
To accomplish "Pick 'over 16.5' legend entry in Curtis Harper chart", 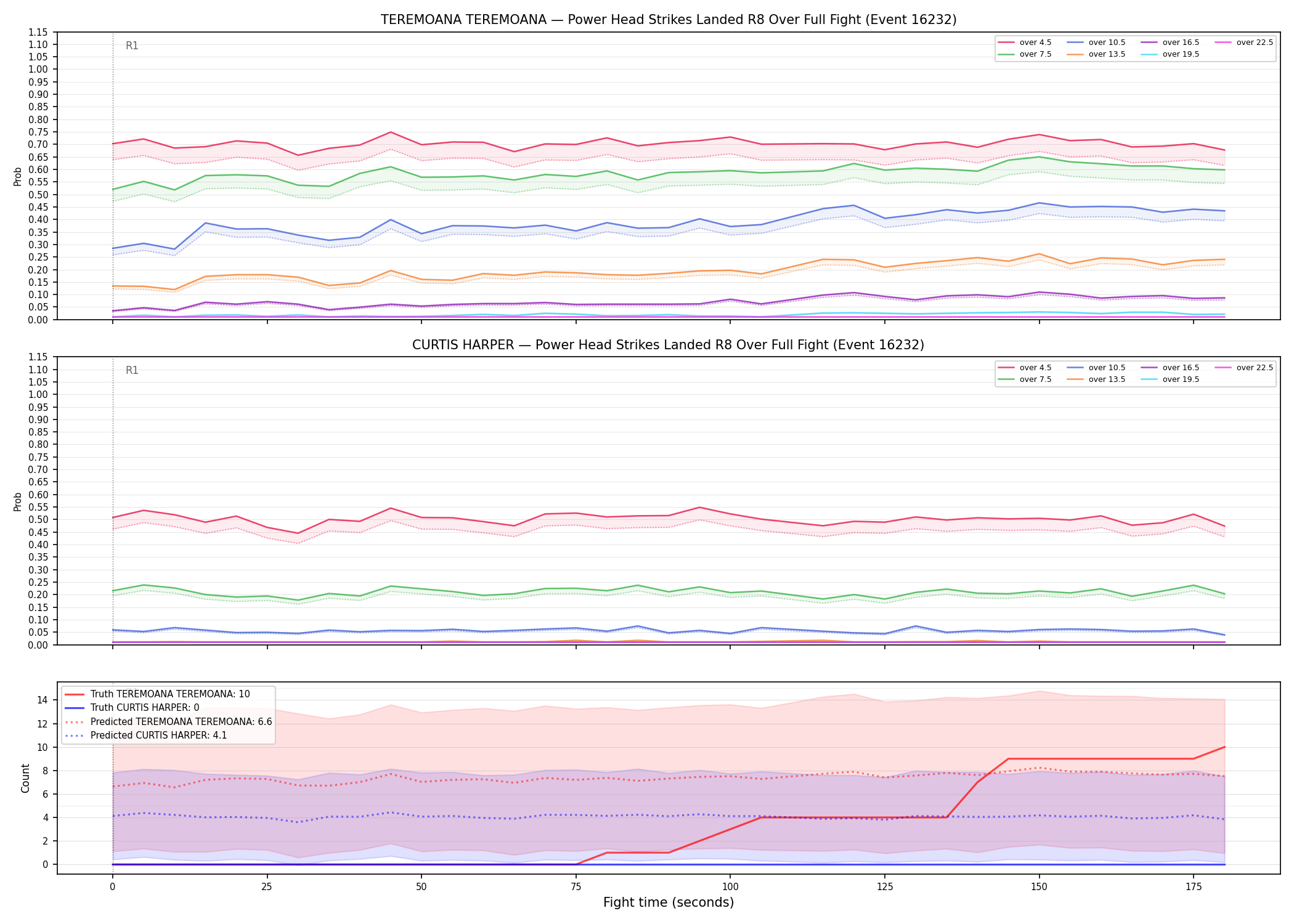I will [x=1170, y=368].
